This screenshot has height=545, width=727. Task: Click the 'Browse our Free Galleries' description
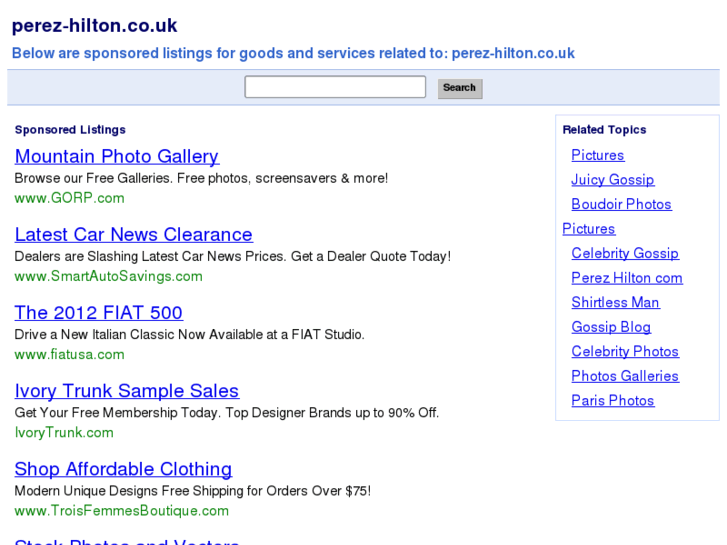pos(201,178)
